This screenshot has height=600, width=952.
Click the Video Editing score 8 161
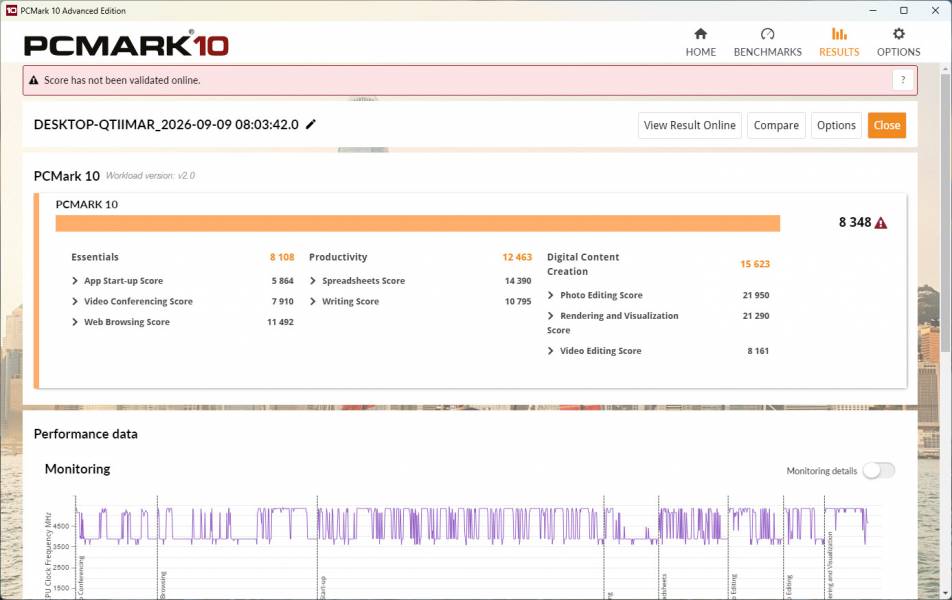click(758, 351)
